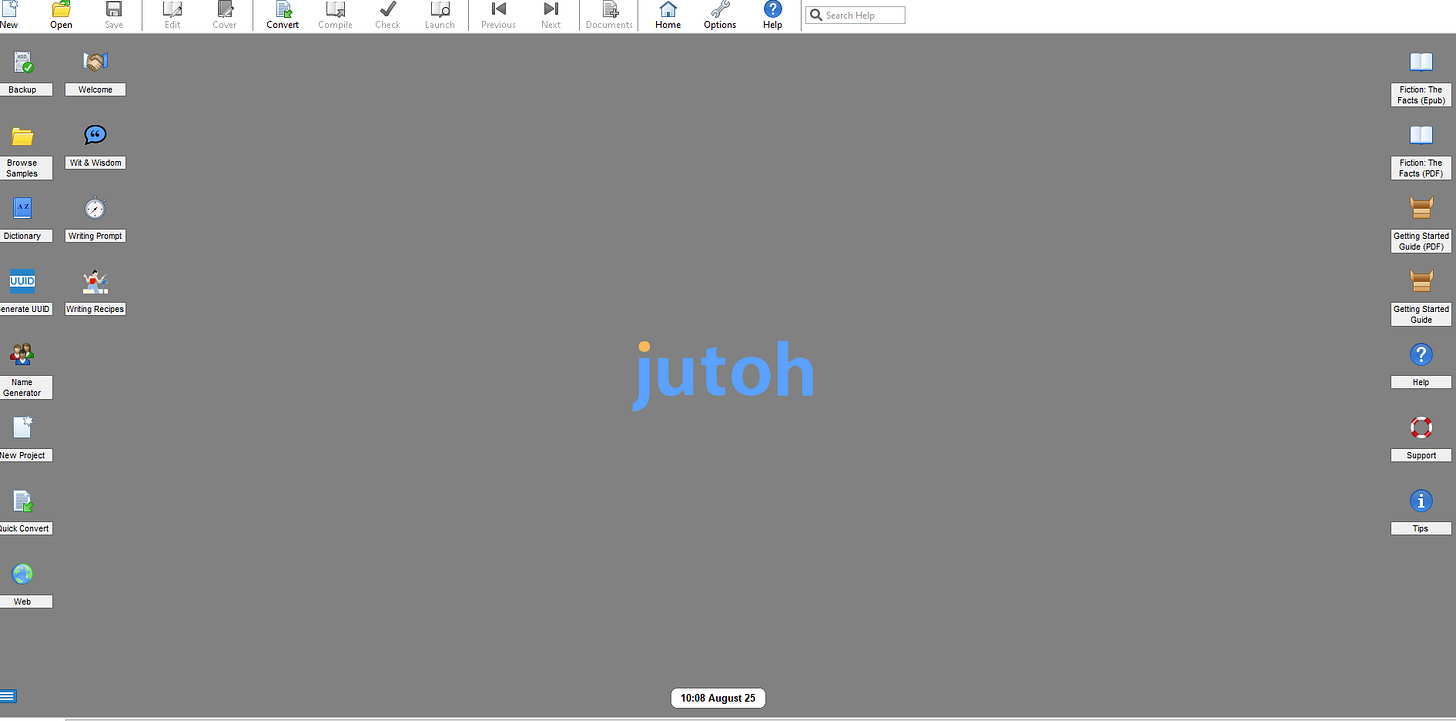Open Help from the top toolbar
The height and width of the screenshot is (721, 1456).
click(773, 9)
